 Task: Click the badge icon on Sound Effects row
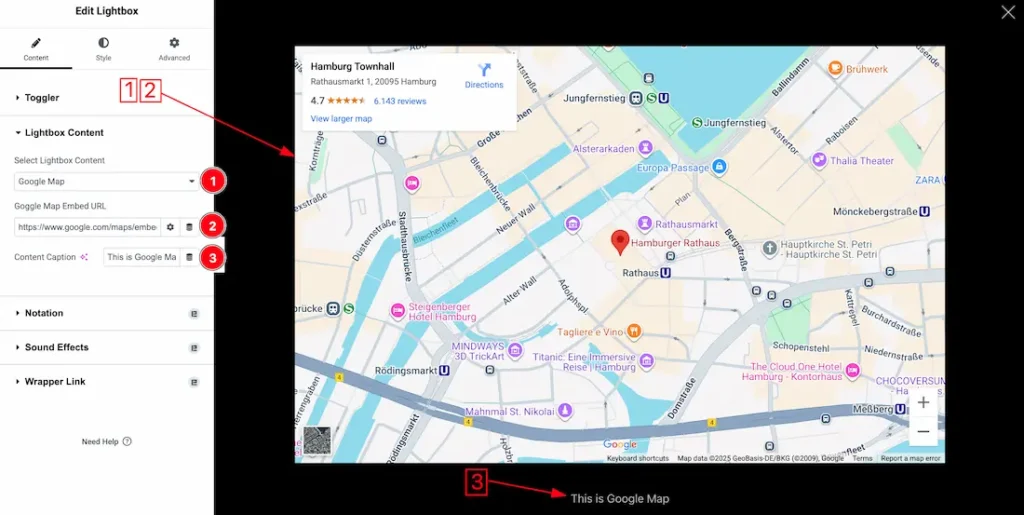click(194, 348)
